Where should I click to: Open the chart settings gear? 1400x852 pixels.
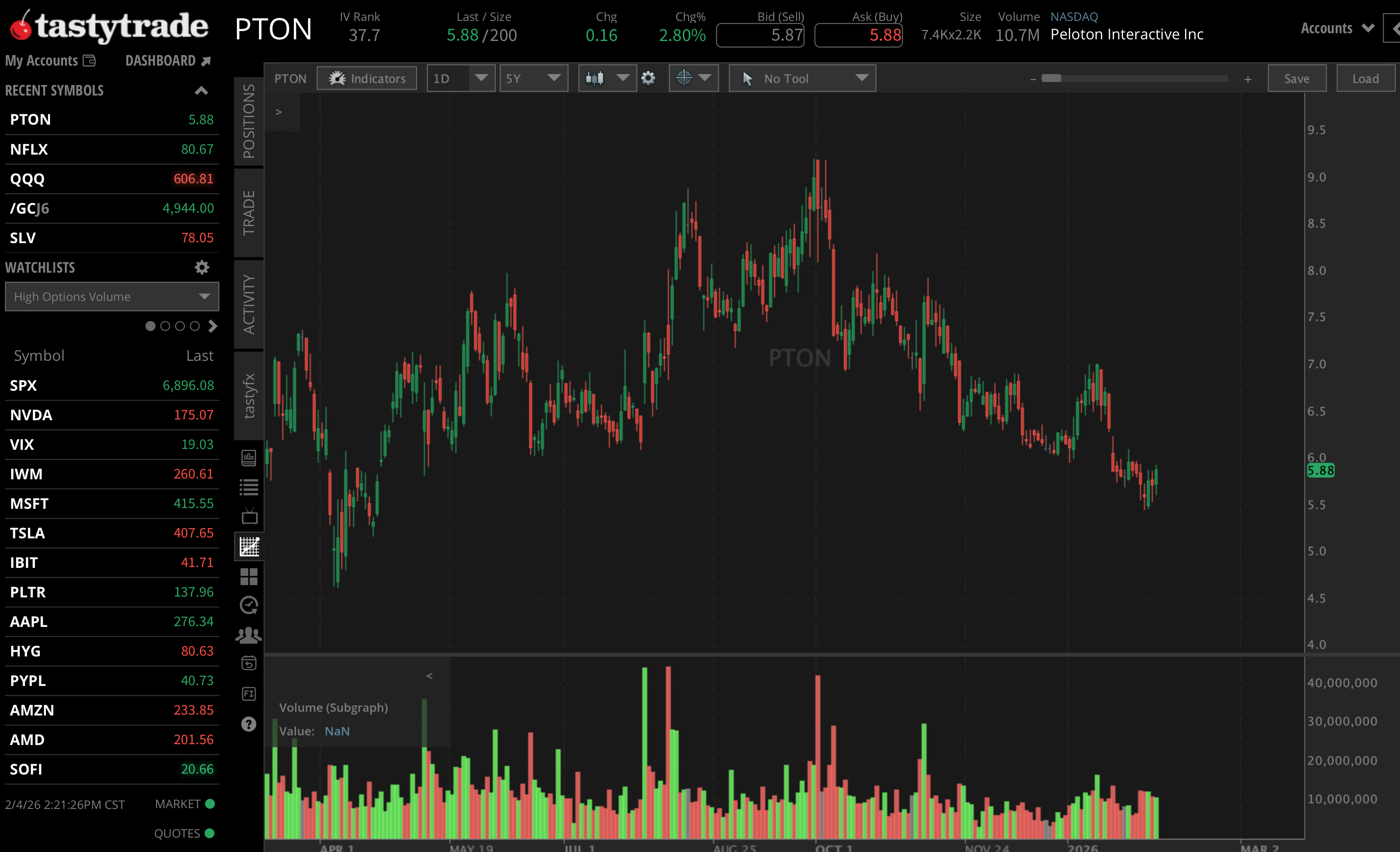pyautogui.click(x=648, y=78)
